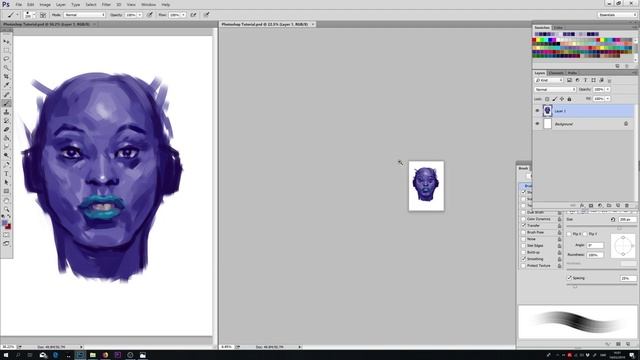Open the Essentials workspace dropdown
The image size is (640, 360).
coord(617,15)
